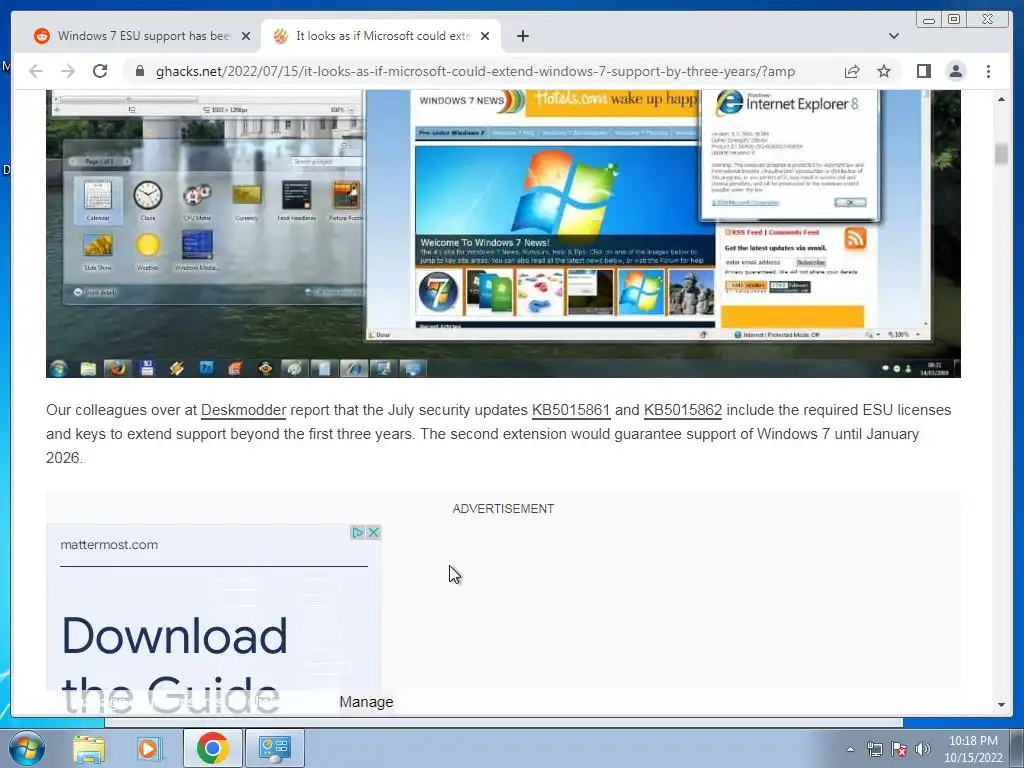This screenshot has width=1024, height=768.
Task: Click the Windows 7 screenshot image
Action: tap(503, 234)
